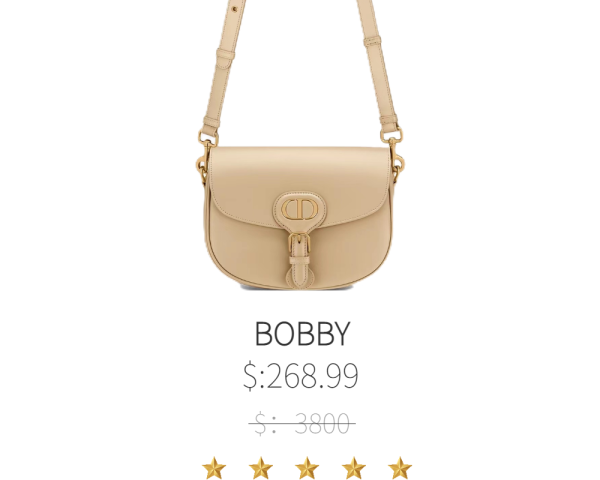Screen dimensions: 600x480
Task: Select the $268.99 sale price
Action: click(x=301, y=376)
